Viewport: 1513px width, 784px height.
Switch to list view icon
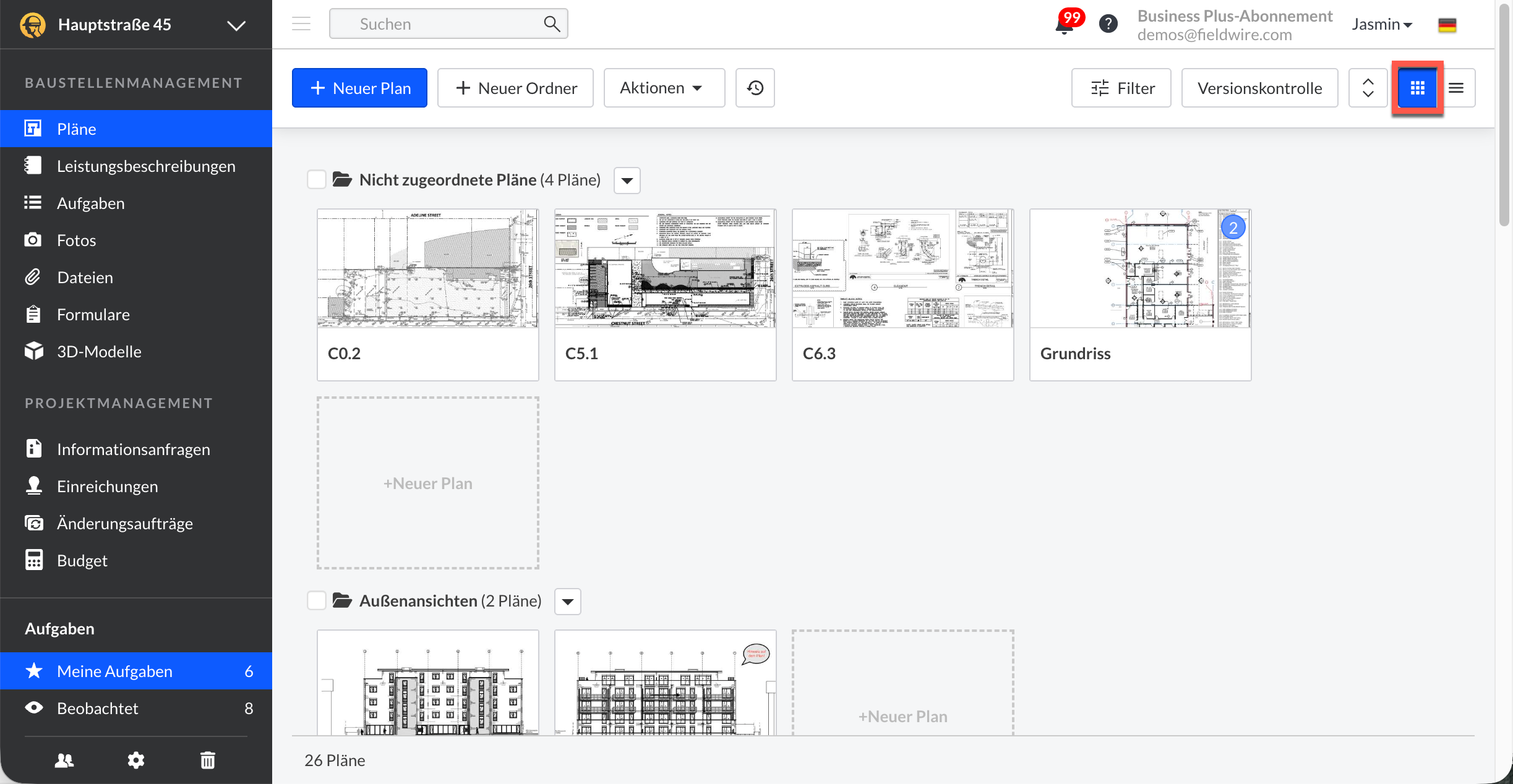click(x=1456, y=88)
